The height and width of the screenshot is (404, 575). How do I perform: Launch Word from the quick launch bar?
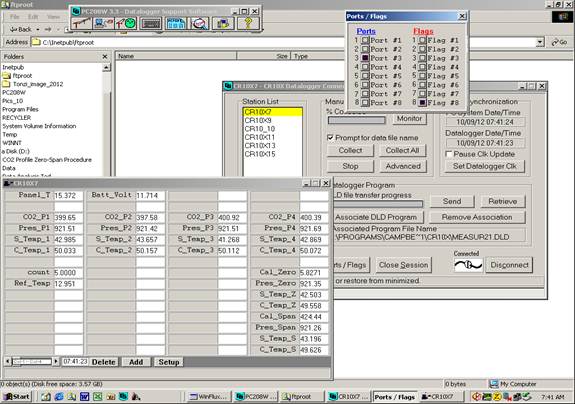(84, 396)
